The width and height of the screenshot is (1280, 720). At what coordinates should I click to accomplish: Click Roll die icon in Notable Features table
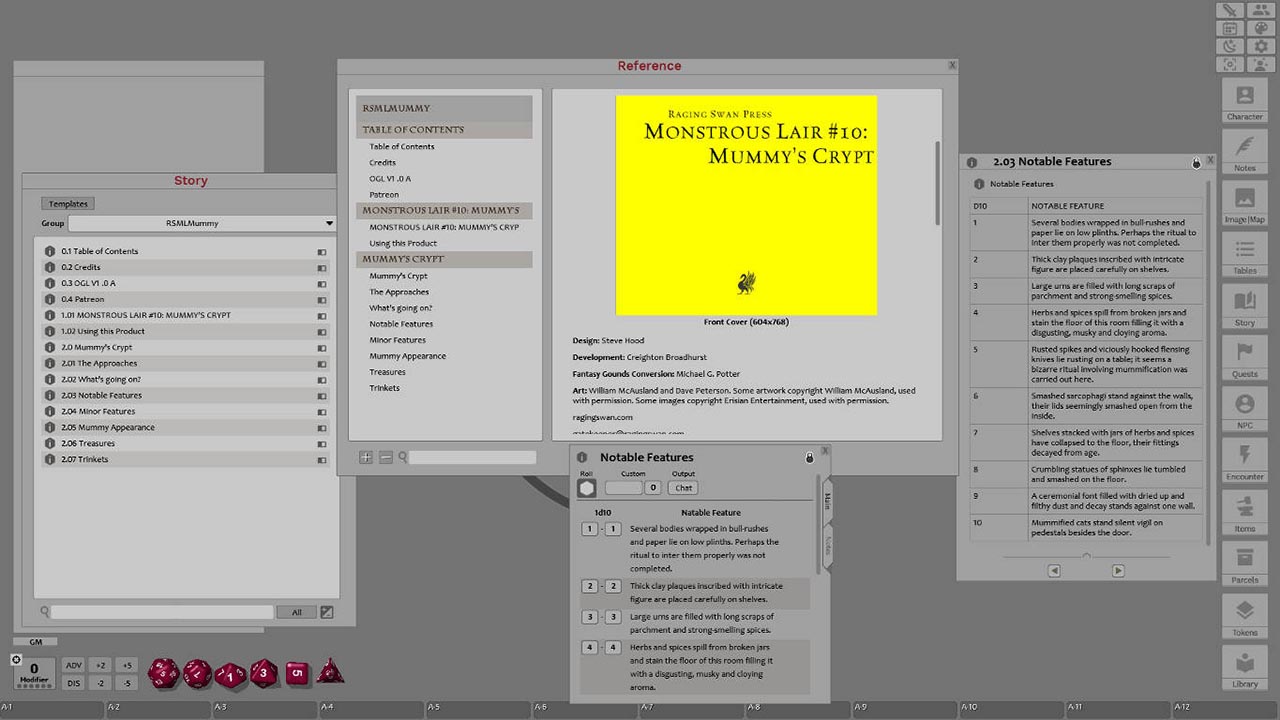click(587, 488)
